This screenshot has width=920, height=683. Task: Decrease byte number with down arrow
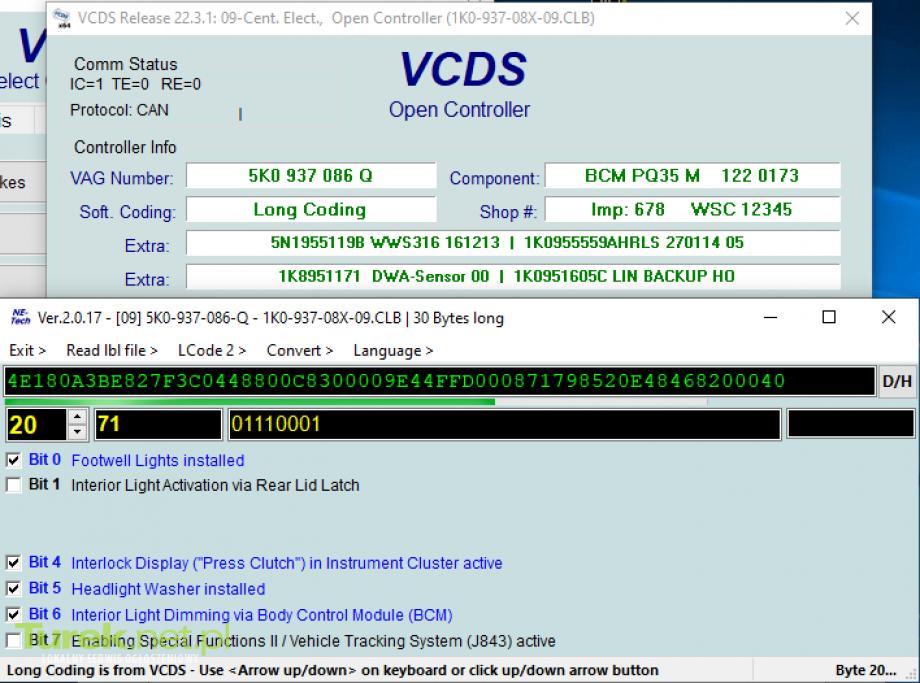77,432
